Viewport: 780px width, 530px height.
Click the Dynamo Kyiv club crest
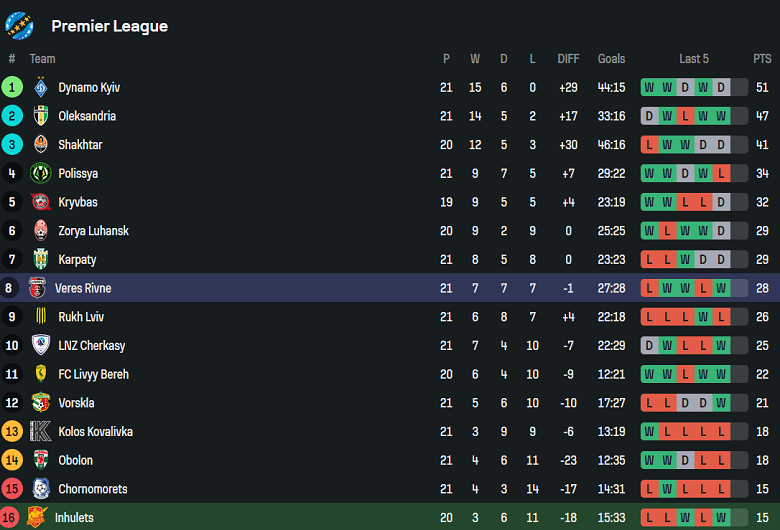40,87
